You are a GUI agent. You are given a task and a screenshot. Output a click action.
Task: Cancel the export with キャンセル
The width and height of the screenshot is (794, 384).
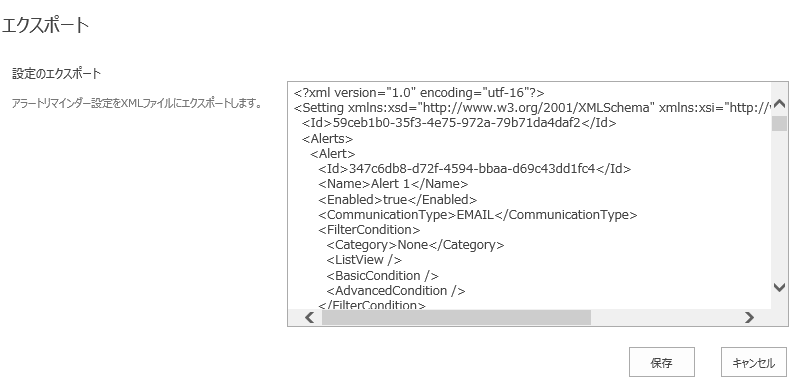pos(753,362)
